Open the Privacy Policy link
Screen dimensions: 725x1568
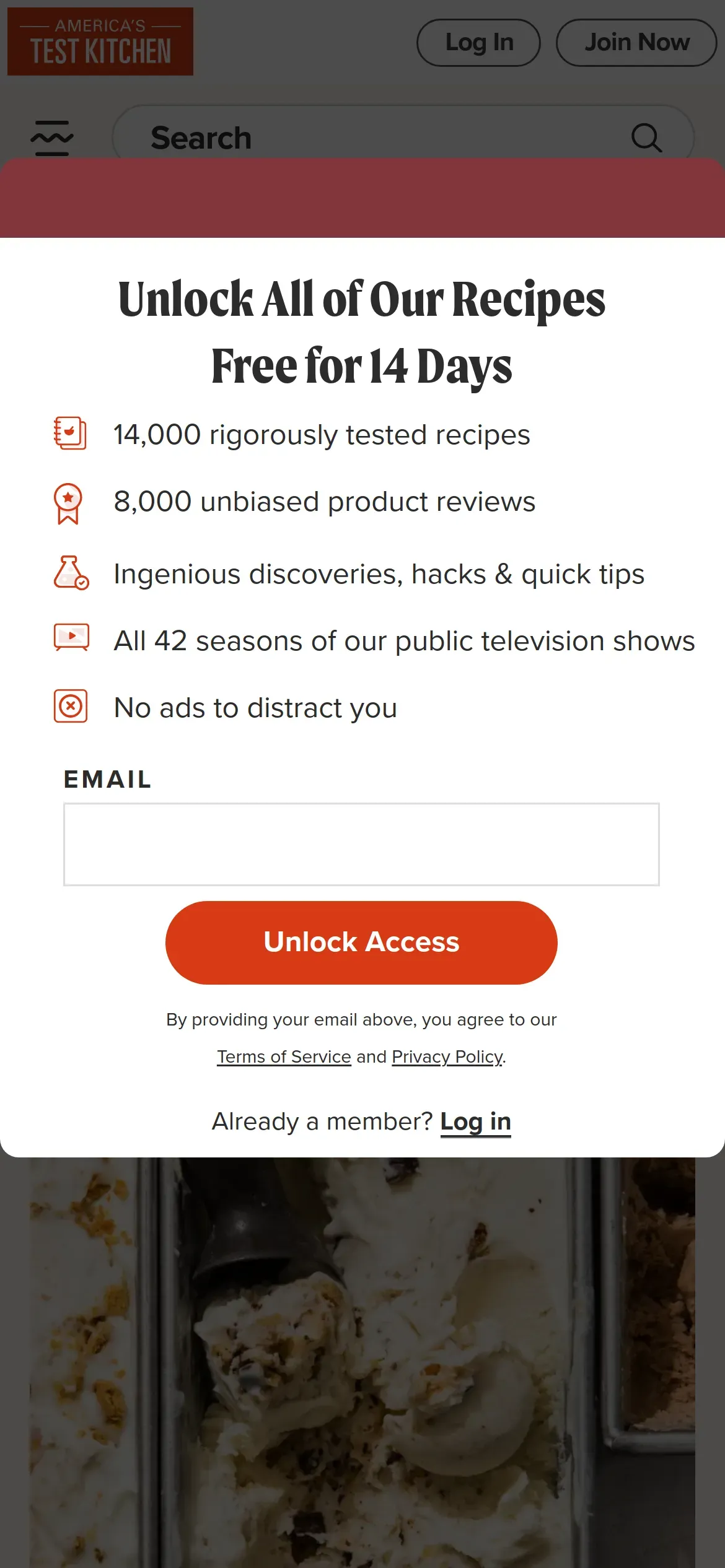point(447,1056)
